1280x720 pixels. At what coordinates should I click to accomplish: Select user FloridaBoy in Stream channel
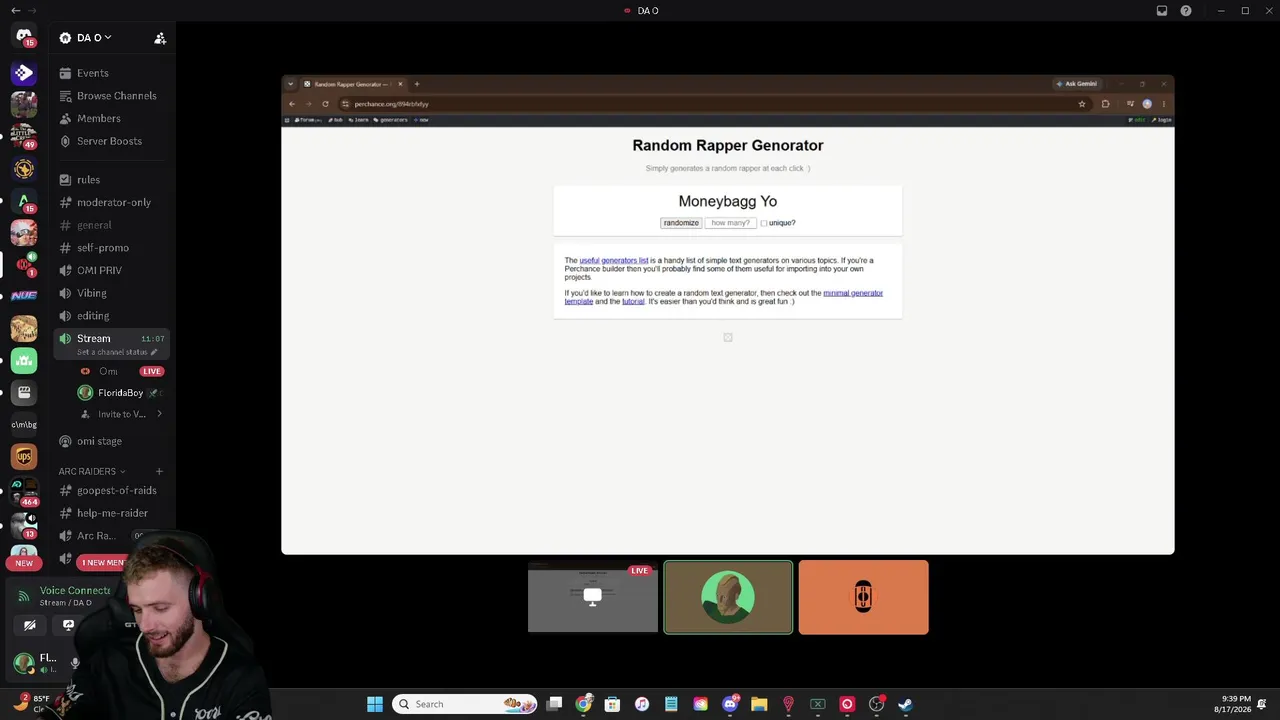120,393
